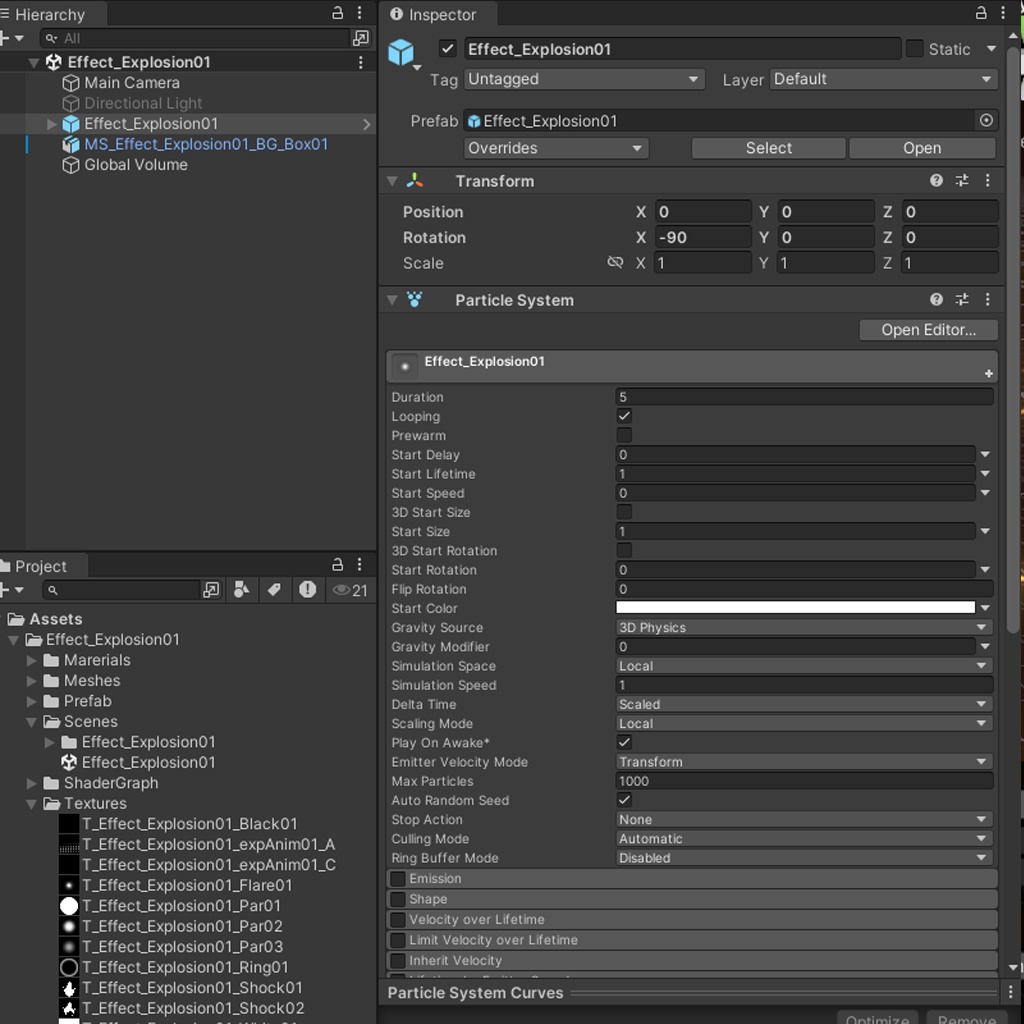1024x1024 pixels.
Task: Switch to the Hierarchy tab
Action: click(x=52, y=14)
